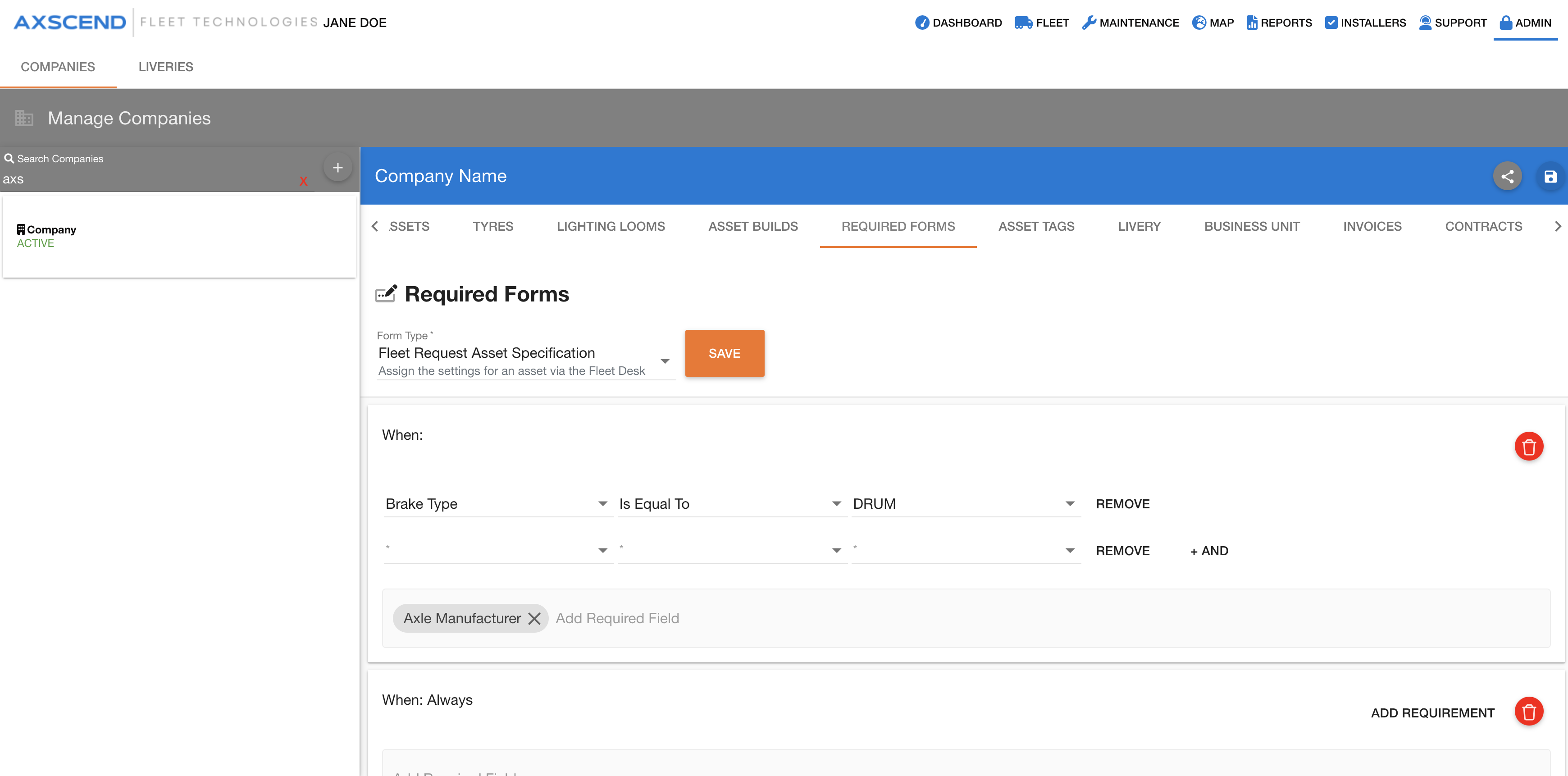The width and height of the screenshot is (1568, 776).
Task: Switch to the Asset Tags tab
Action: pyautogui.click(x=1036, y=226)
